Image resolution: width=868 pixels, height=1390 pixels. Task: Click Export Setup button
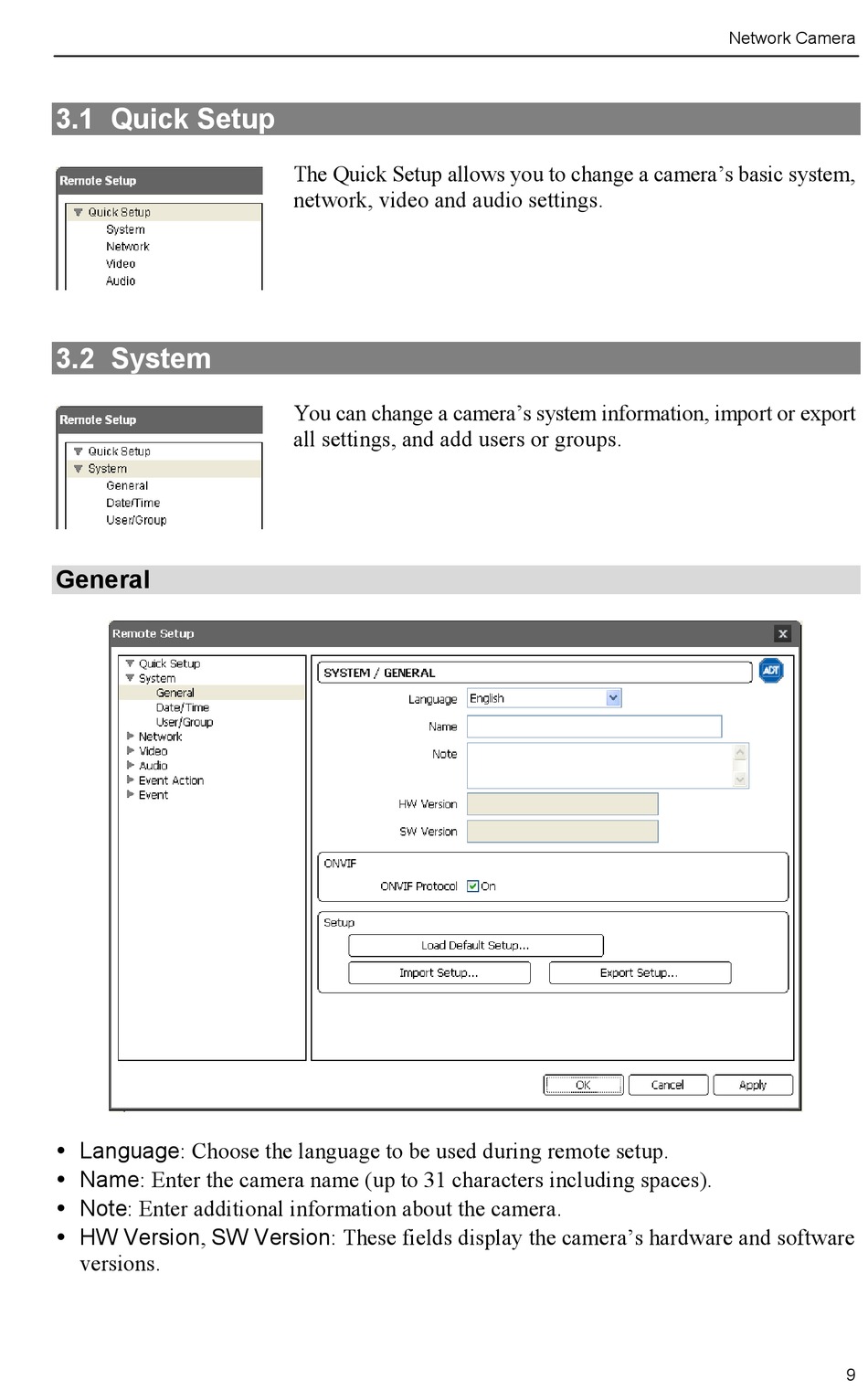(x=640, y=972)
